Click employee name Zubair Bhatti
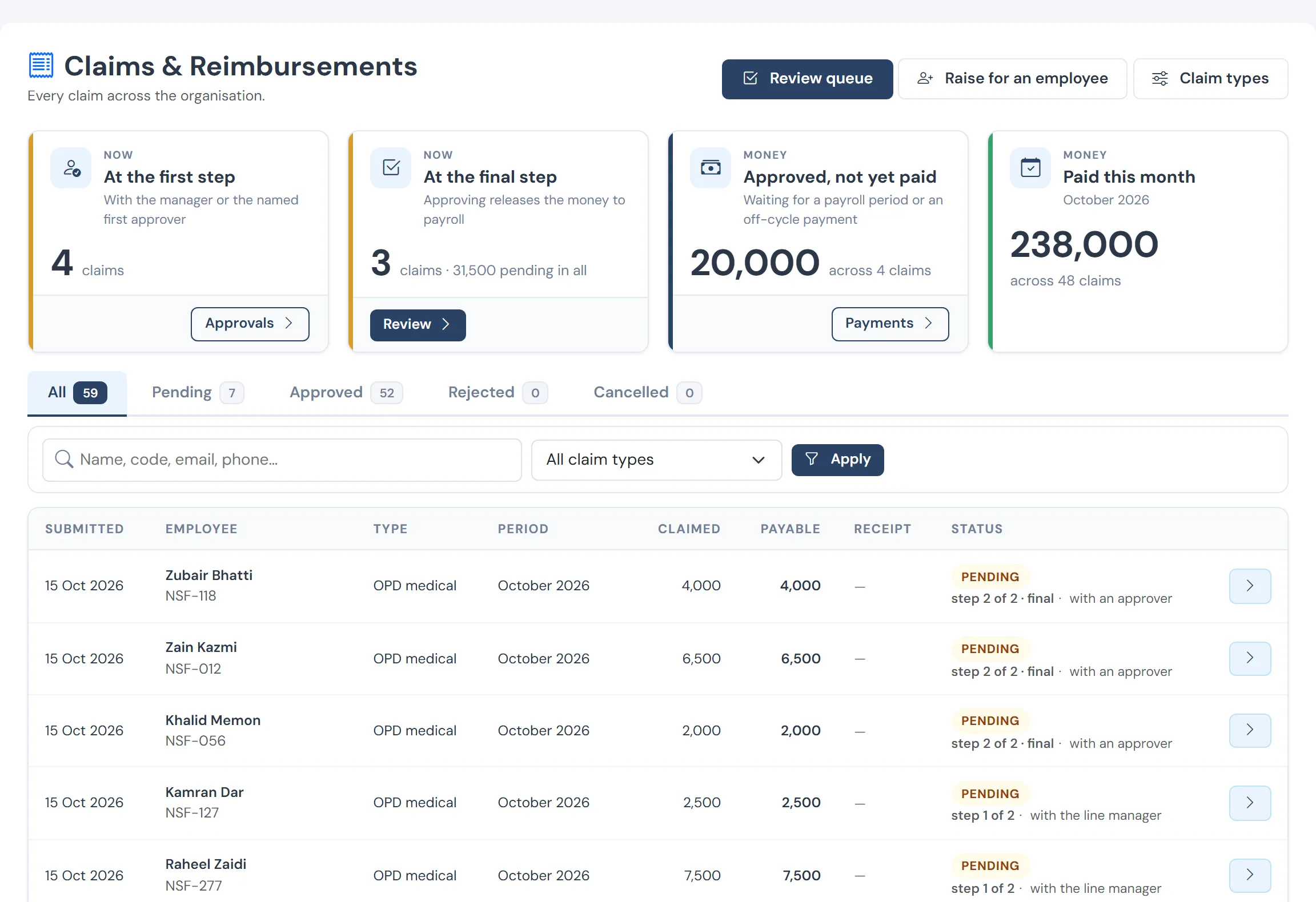Image resolution: width=1316 pixels, height=902 pixels. pyautogui.click(x=208, y=575)
